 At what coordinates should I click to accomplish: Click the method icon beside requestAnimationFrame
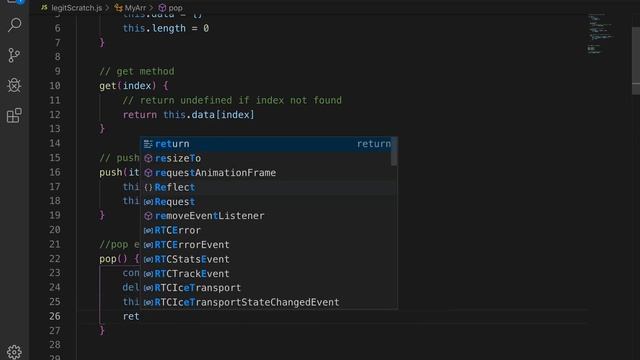point(148,173)
